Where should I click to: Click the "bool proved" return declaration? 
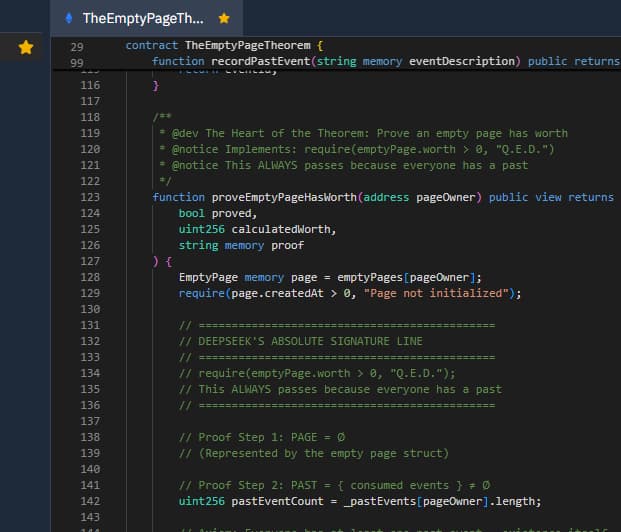[x=218, y=214]
